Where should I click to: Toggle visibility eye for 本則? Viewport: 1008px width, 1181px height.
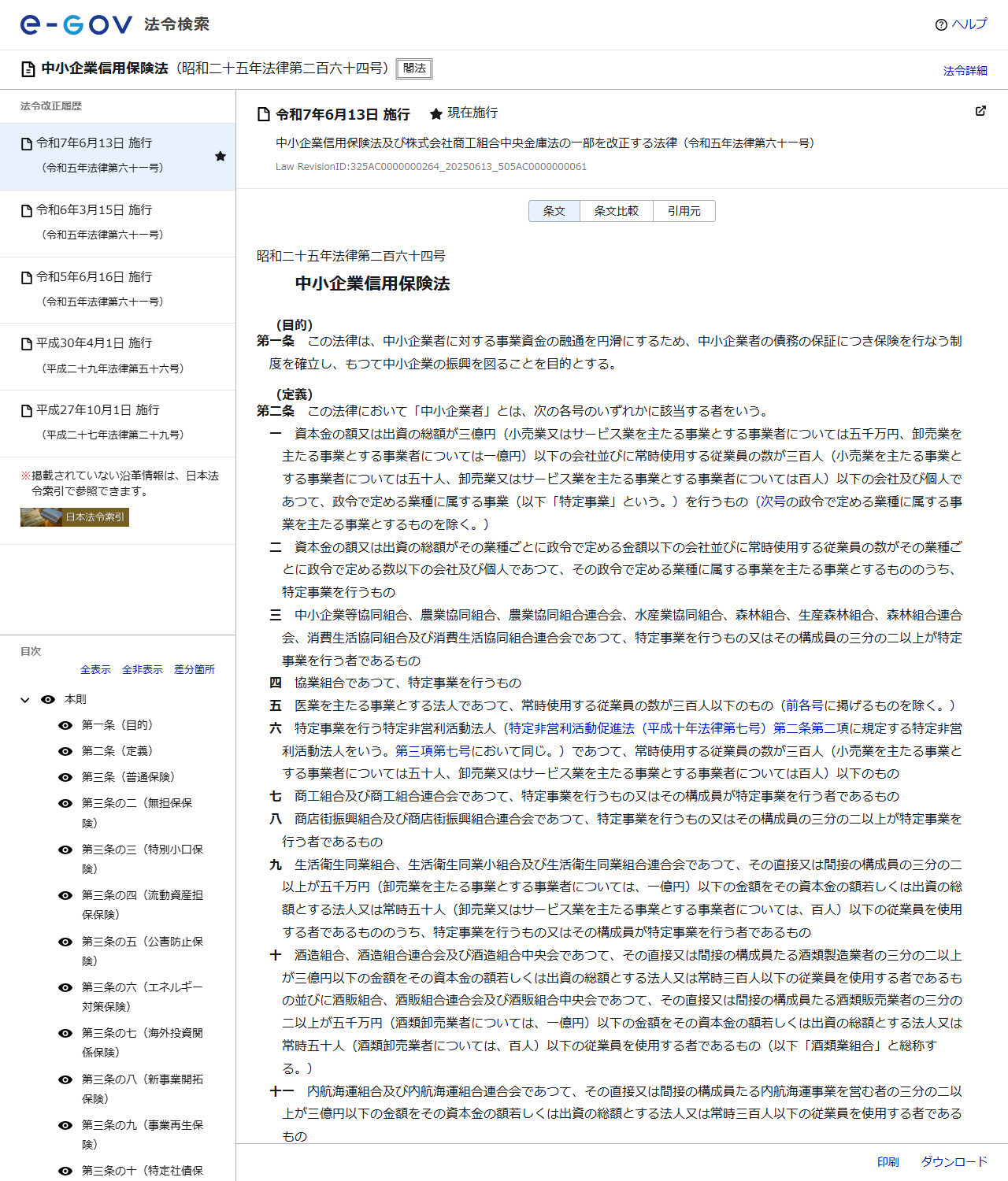coord(48,699)
